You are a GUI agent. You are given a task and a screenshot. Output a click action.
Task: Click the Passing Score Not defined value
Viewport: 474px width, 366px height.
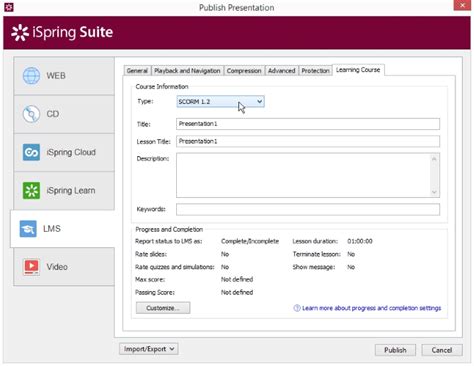pyautogui.click(x=237, y=292)
